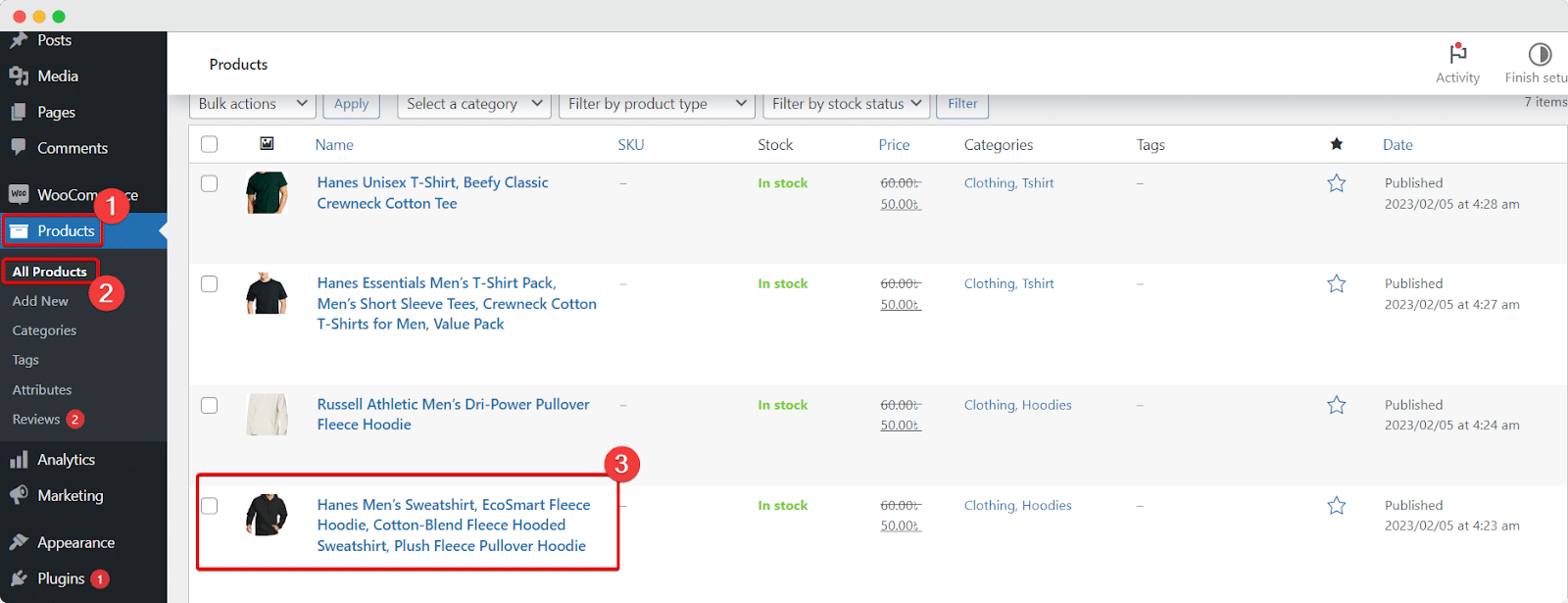Click the Filter button
This screenshot has width=1568, height=603.
coord(962,104)
